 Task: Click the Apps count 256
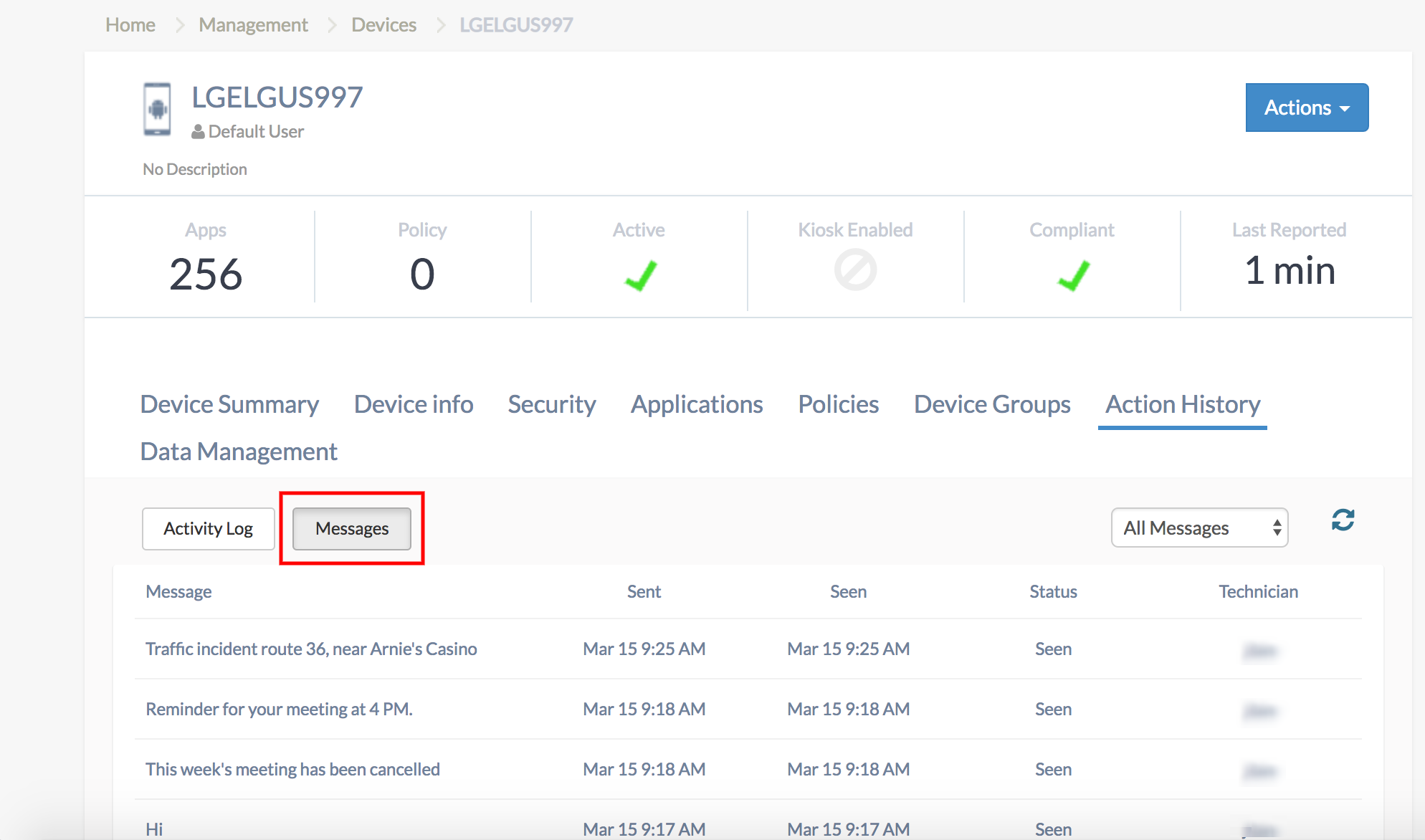pos(206,274)
